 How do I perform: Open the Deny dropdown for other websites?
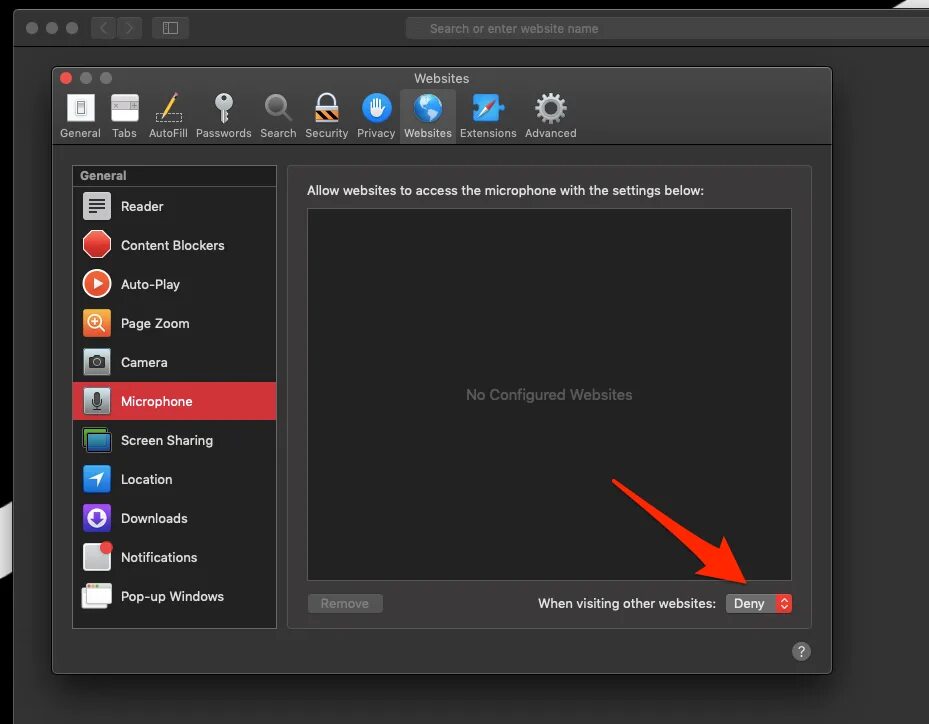pyautogui.click(x=758, y=603)
